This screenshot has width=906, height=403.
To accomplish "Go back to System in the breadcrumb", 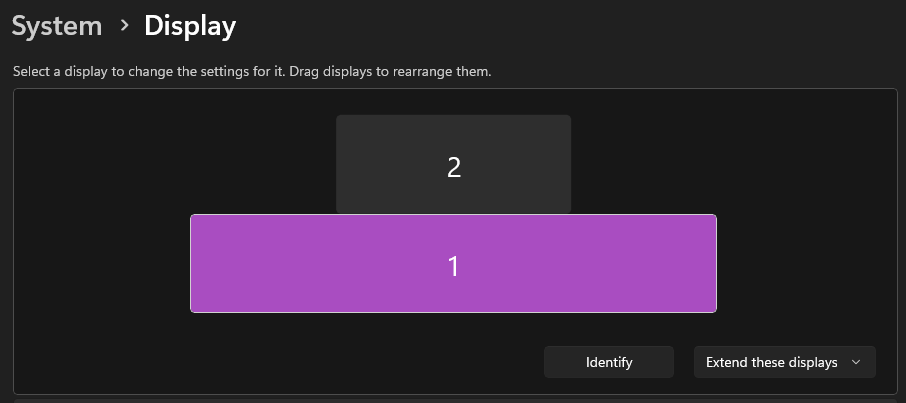I will [x=57, y=26].
